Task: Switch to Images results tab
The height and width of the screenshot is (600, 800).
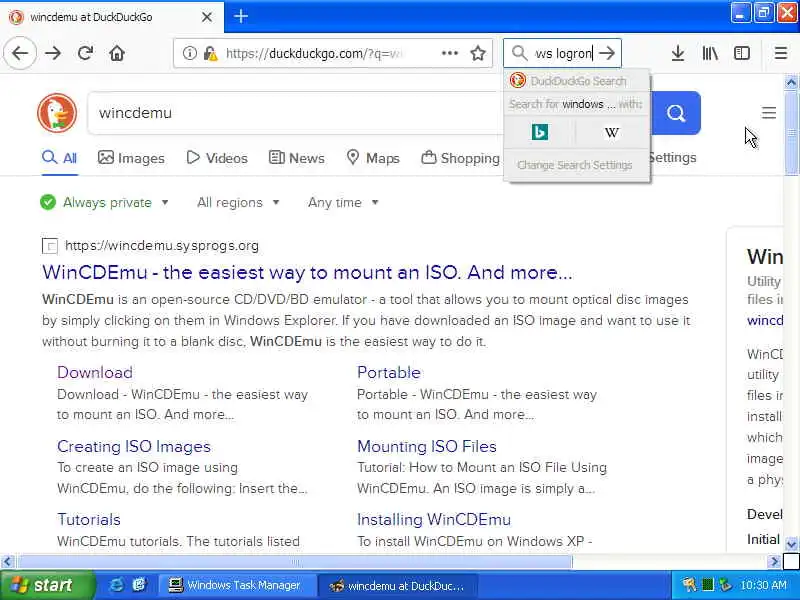Action: (131, 158)
